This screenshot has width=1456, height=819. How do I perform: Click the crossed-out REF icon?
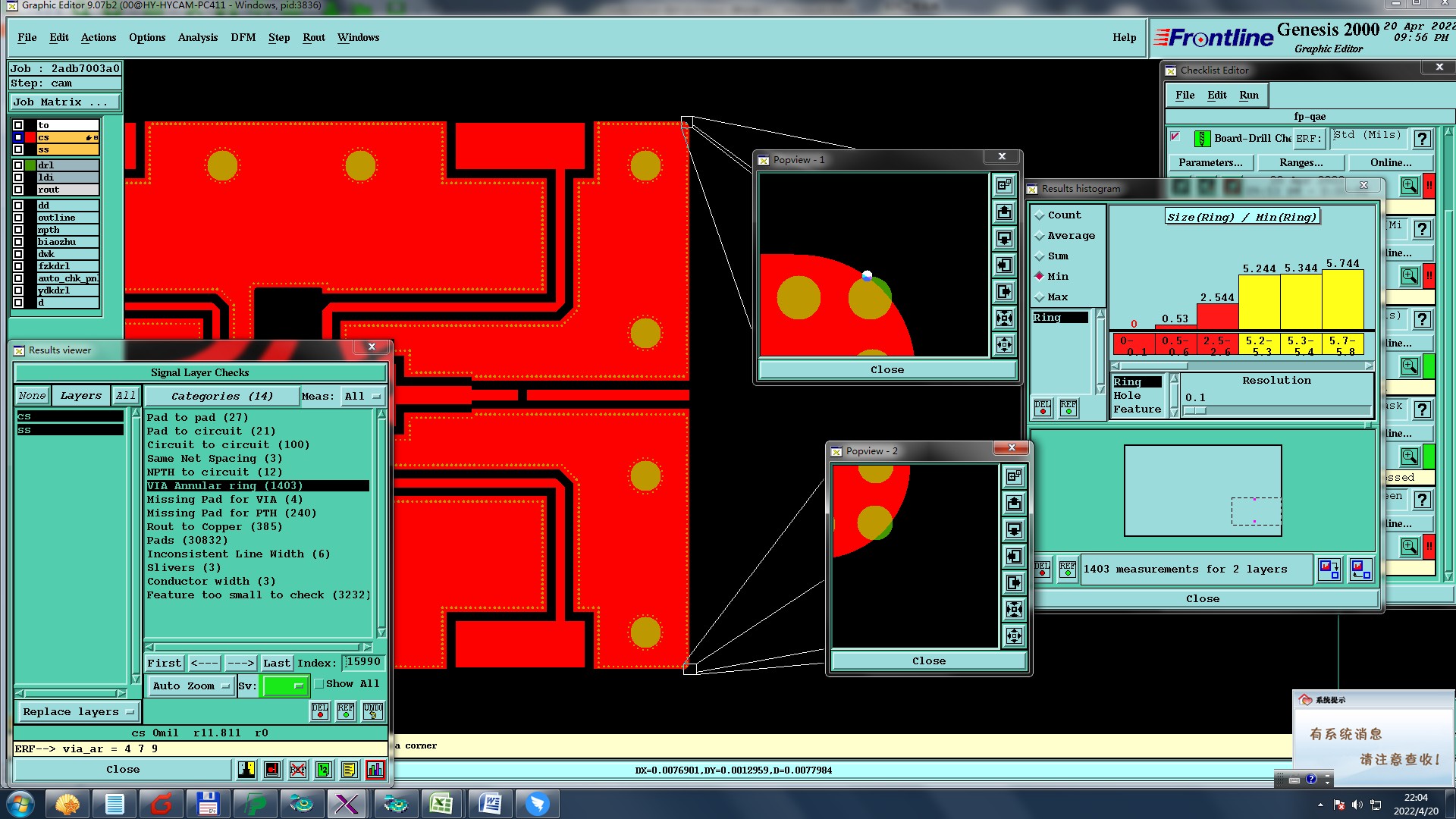tap(298, 770)
